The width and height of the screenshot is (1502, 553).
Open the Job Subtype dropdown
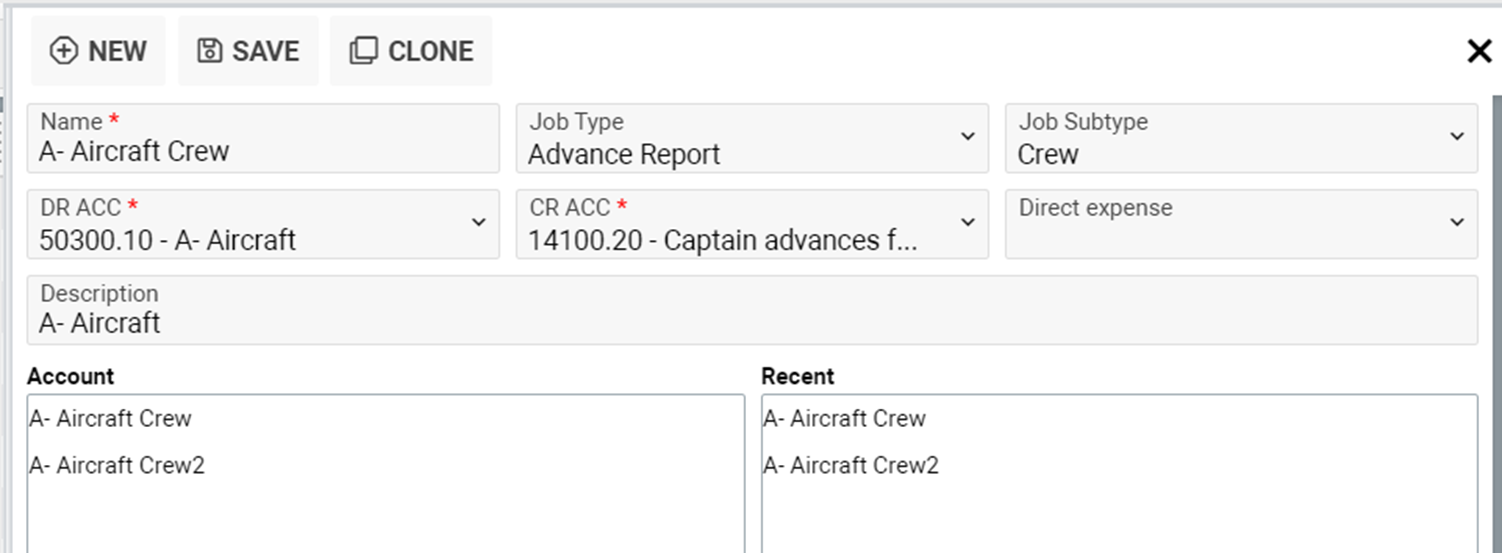click(x=1457, y=137)
